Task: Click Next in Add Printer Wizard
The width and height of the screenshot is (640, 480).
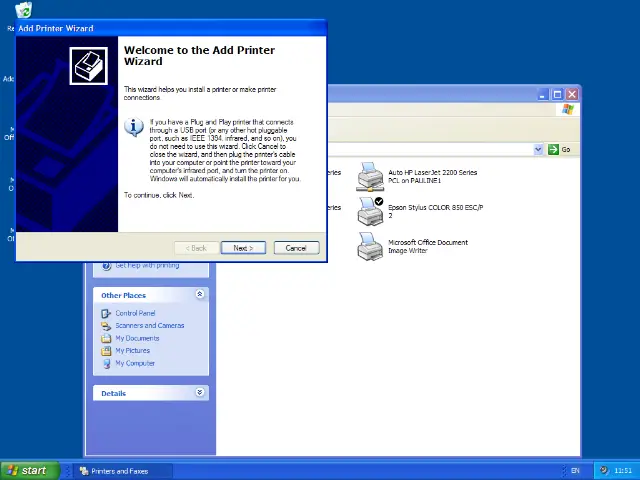Action: tap(243, 248)
